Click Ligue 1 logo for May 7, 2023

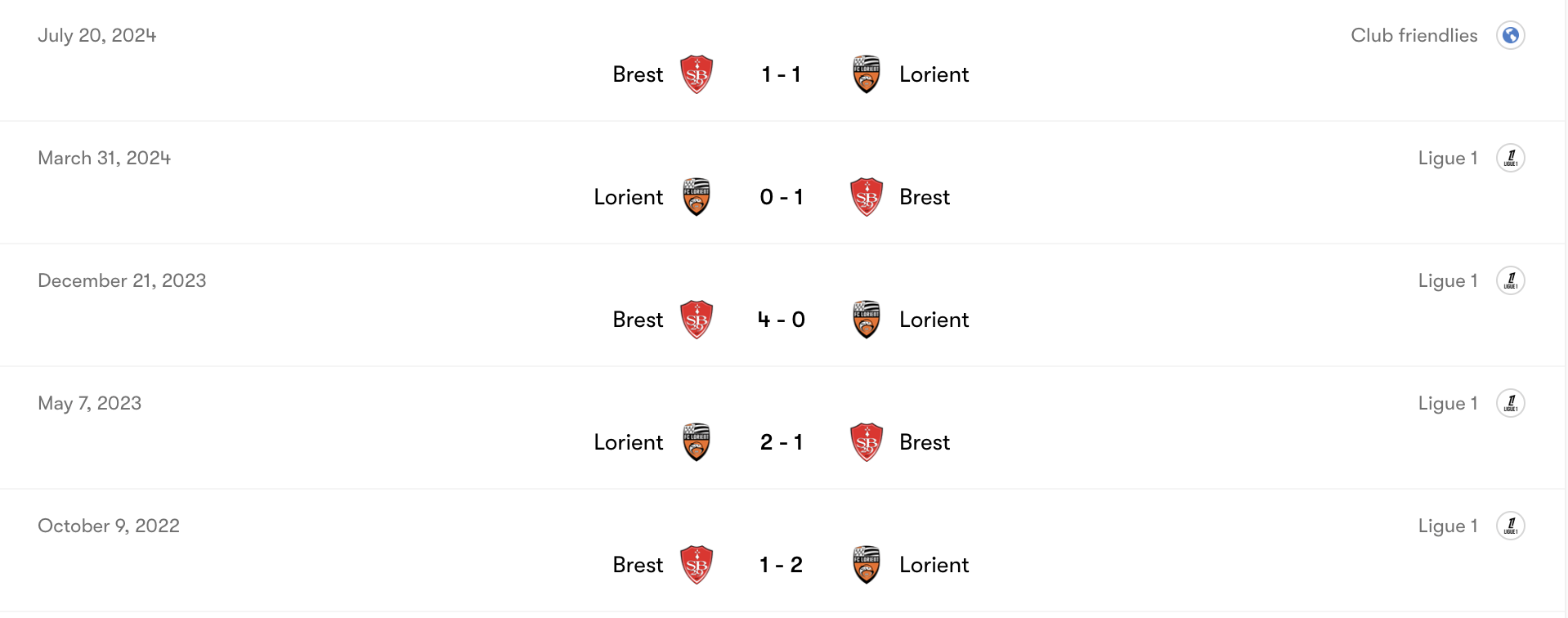coord(1511,403)
